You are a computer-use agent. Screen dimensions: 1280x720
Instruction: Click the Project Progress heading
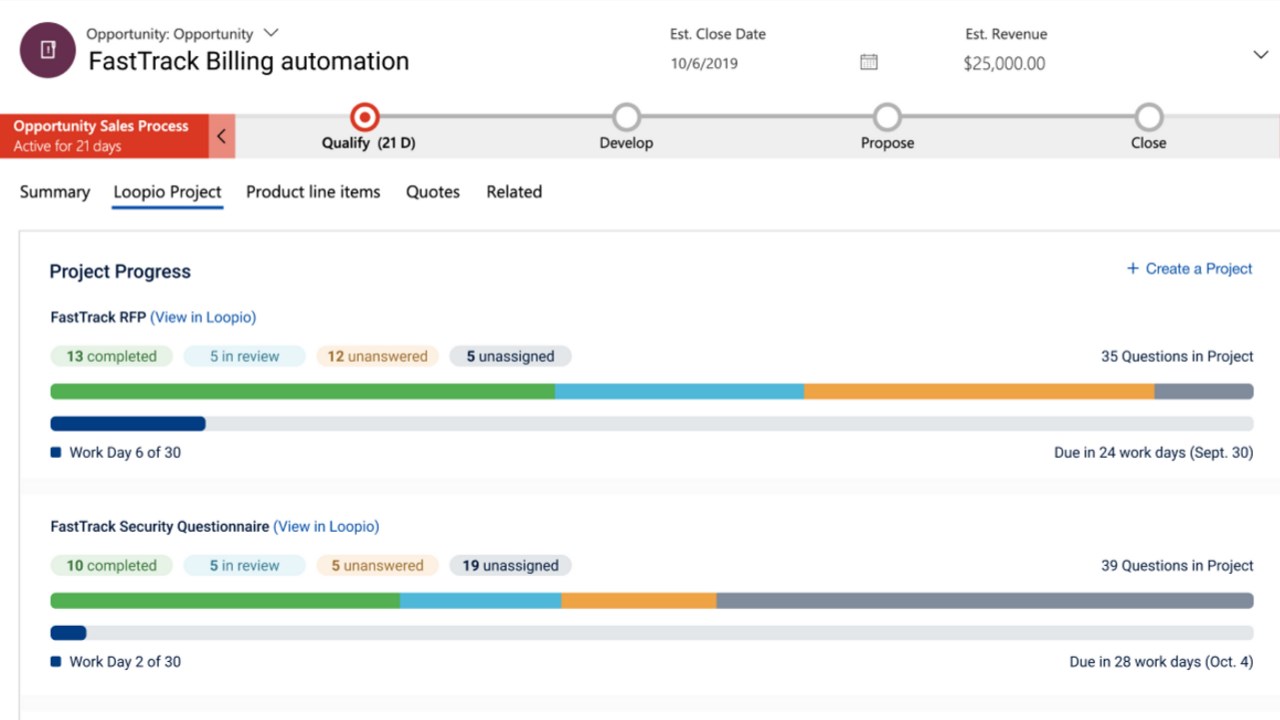tap(120, 271)
